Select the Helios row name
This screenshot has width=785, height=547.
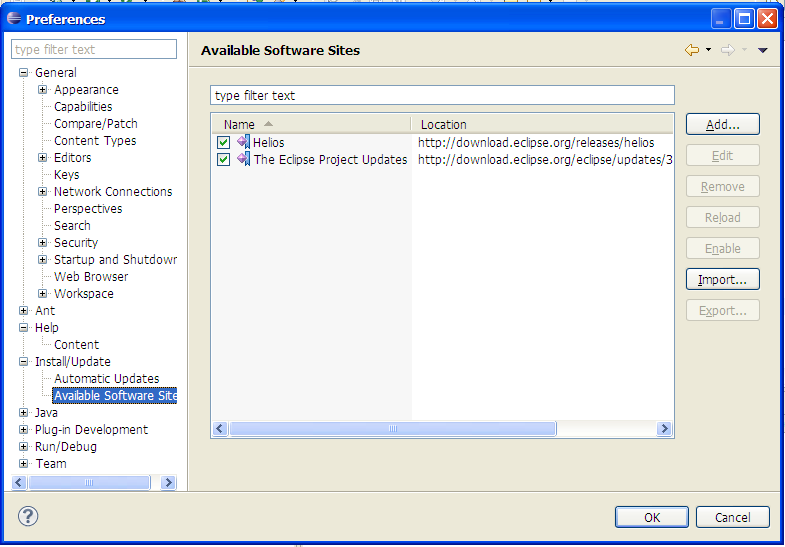(x=268, y=143)
